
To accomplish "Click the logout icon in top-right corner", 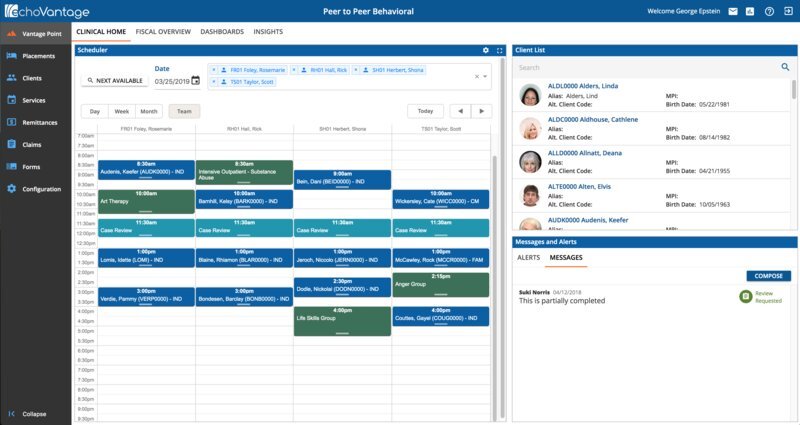I will tap(786, 11).
